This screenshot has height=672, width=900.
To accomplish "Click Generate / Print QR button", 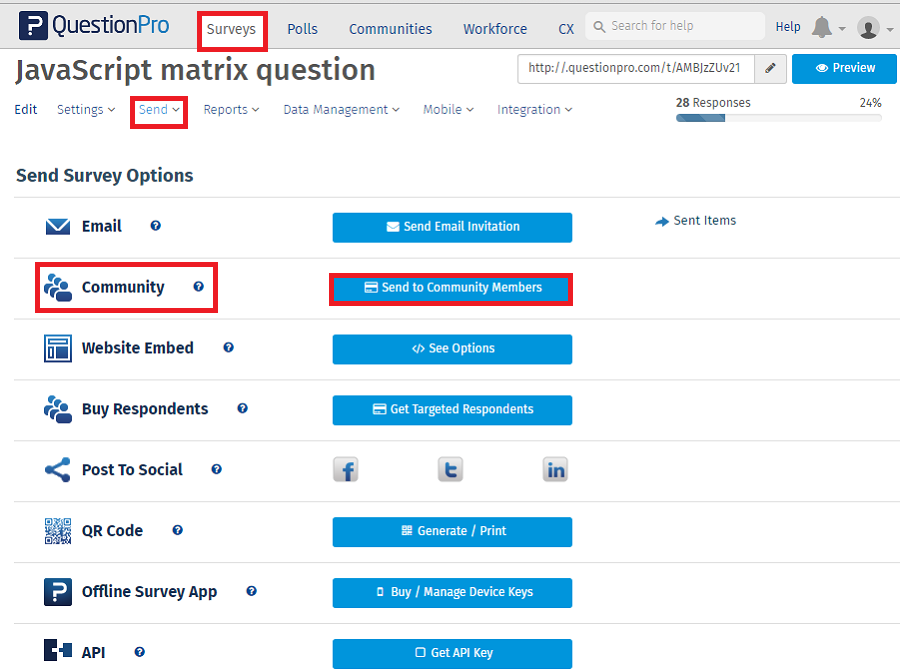I will 452,531.
